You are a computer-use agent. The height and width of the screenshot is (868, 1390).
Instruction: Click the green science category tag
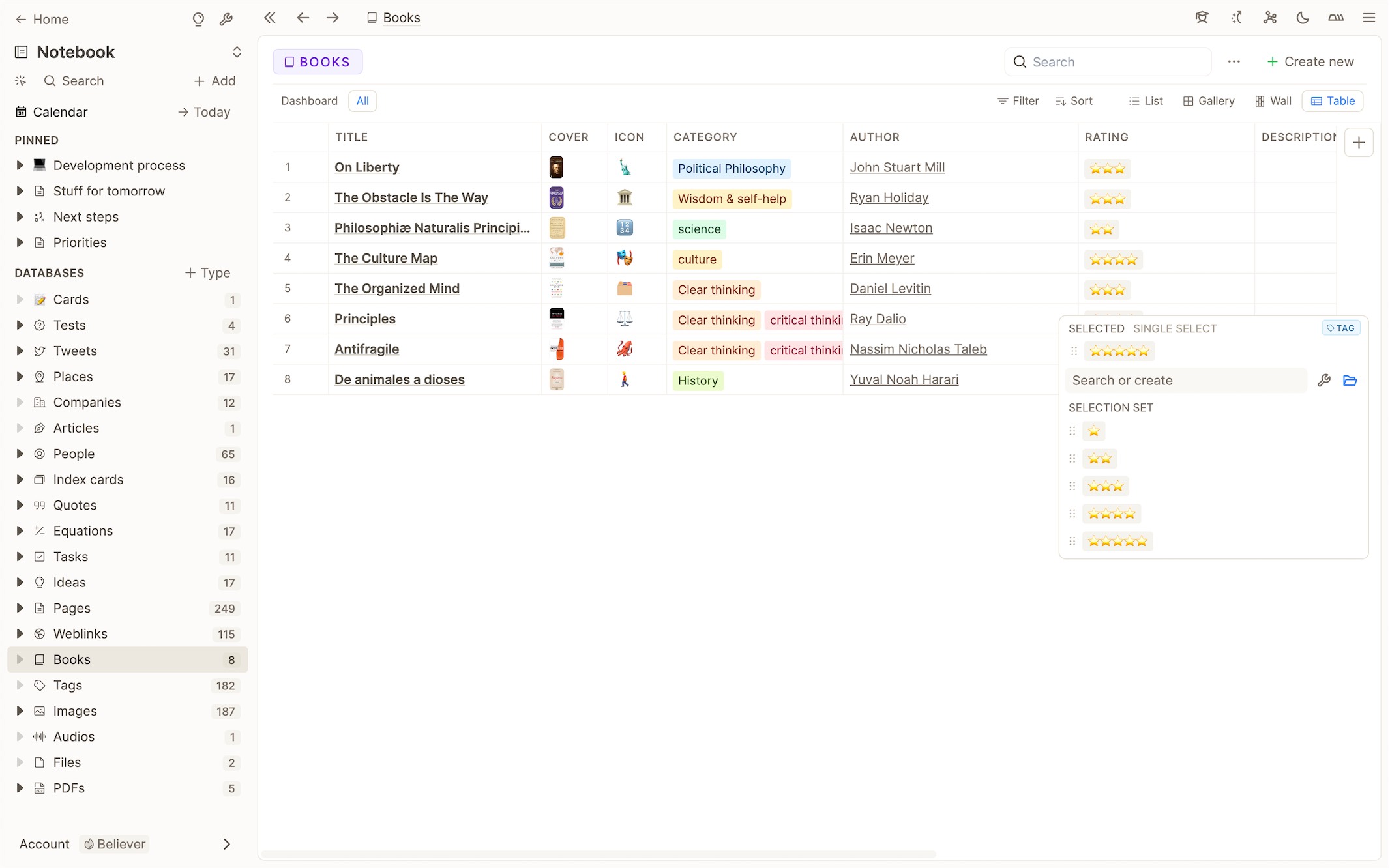[699, 229]
